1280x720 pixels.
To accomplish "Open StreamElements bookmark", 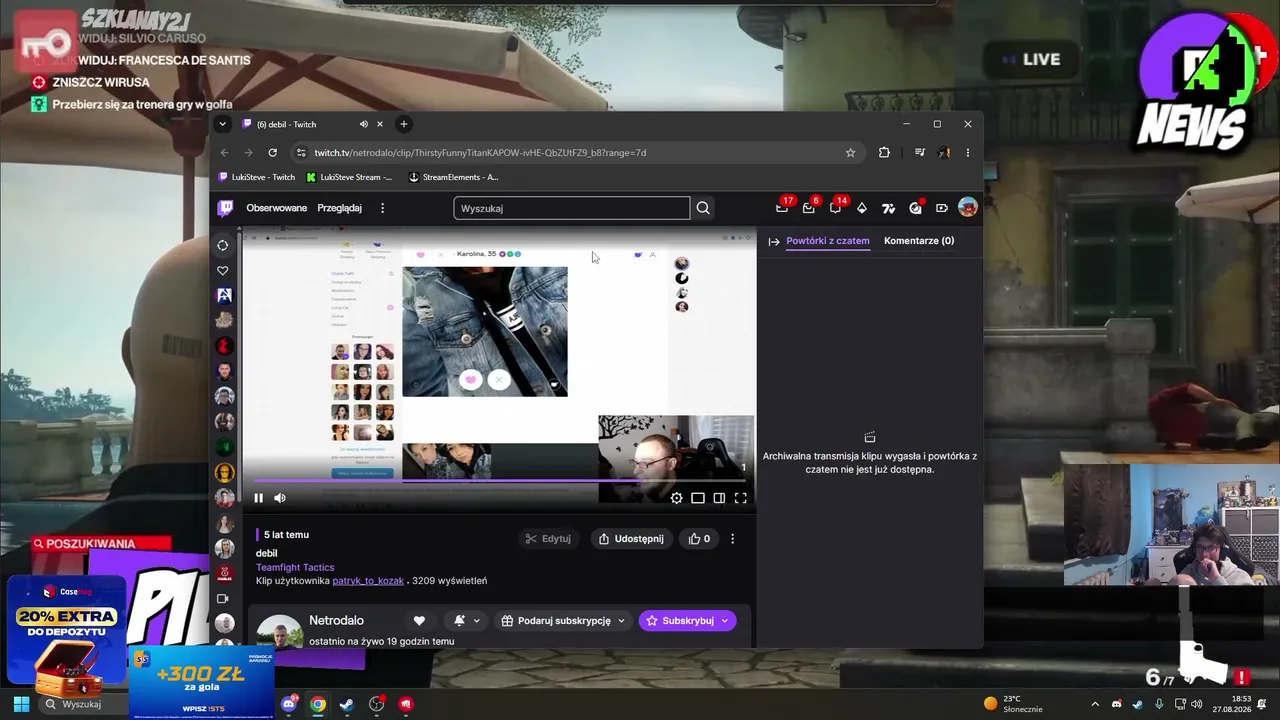I will [x=453, y=177].
